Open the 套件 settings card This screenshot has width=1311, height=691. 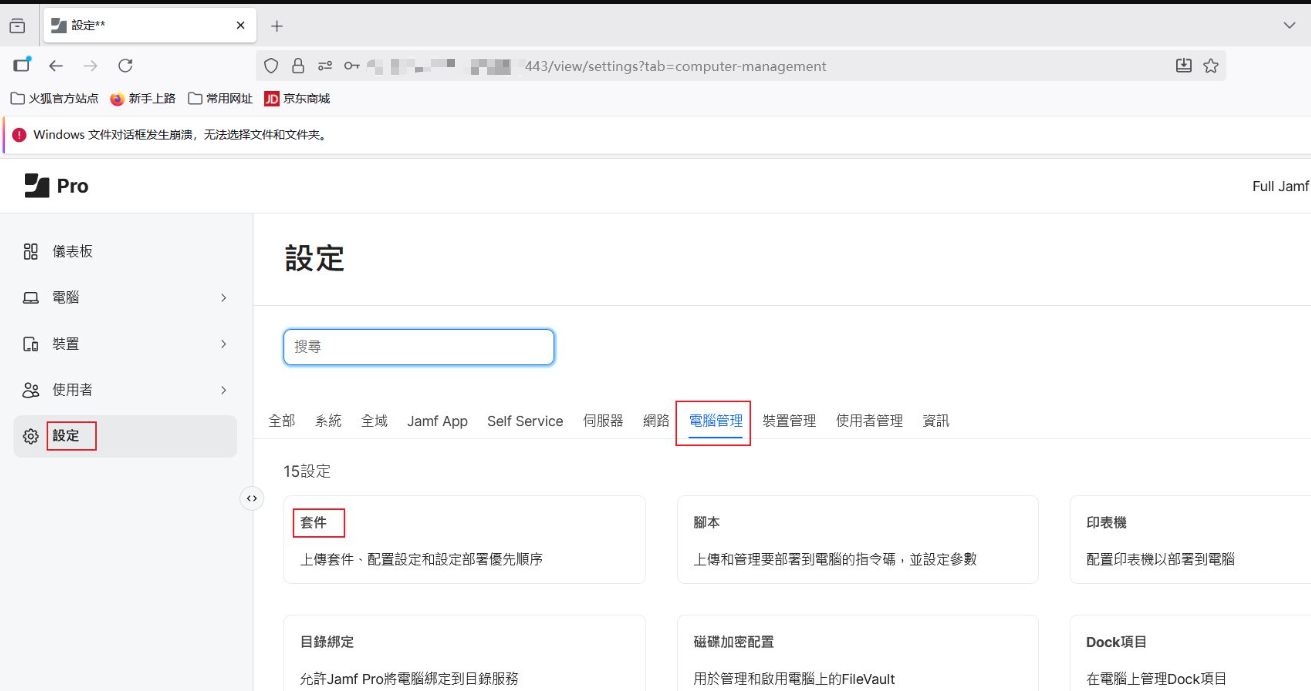click(464, 539)
